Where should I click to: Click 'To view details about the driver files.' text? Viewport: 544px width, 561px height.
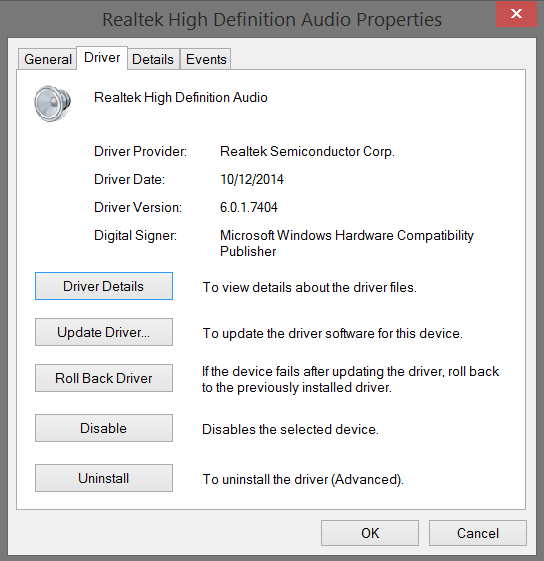tap(310, 287)
